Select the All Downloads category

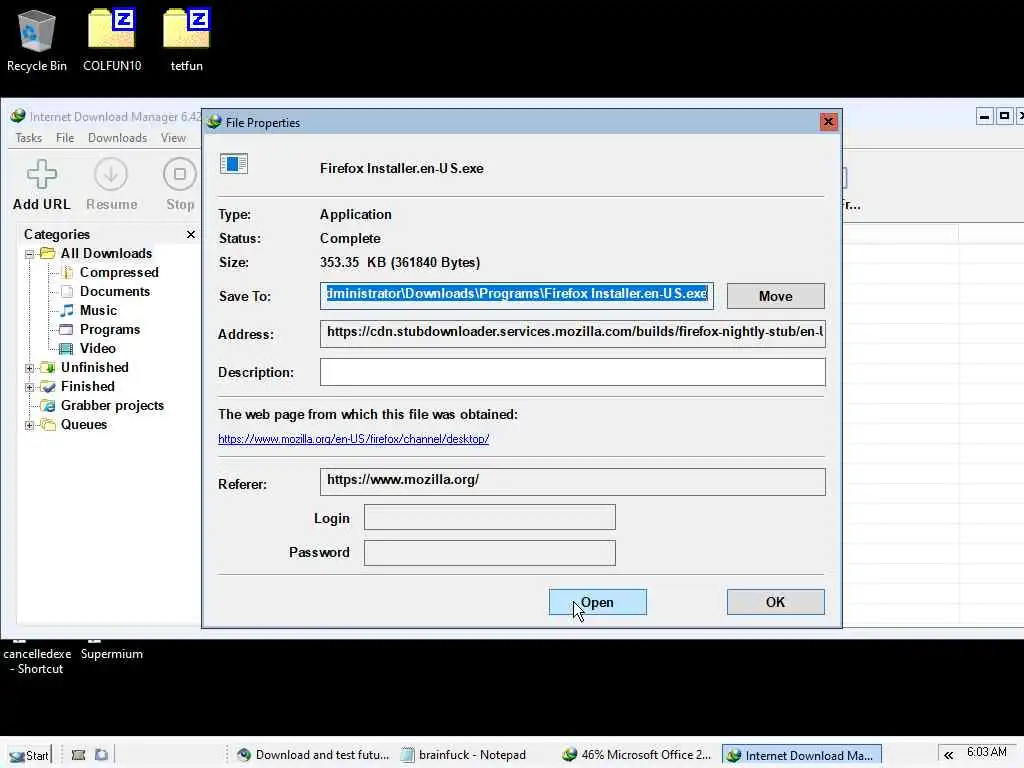coord(106,253)
